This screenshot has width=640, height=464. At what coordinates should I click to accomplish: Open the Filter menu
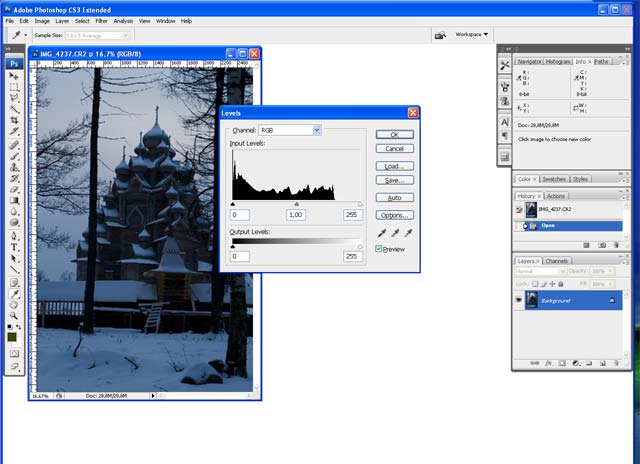(100, 20)
